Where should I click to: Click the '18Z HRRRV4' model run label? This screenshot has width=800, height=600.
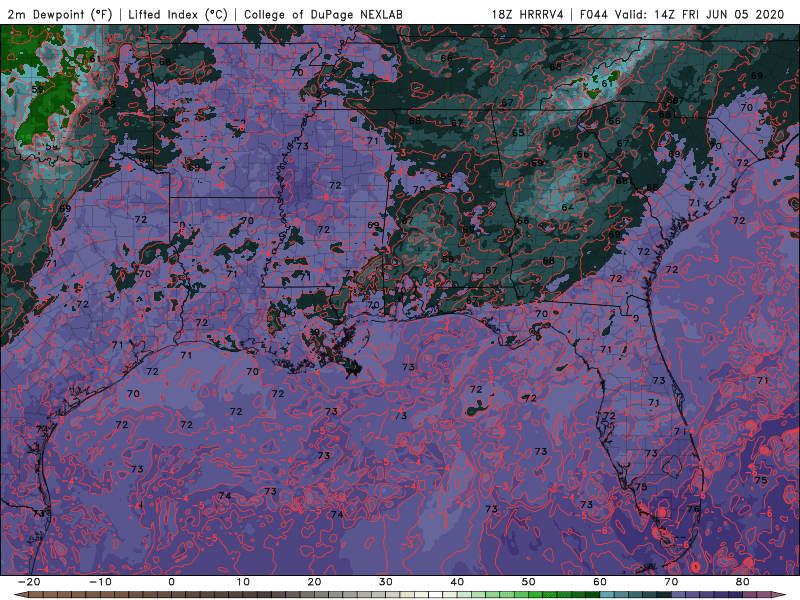point(528,15)
